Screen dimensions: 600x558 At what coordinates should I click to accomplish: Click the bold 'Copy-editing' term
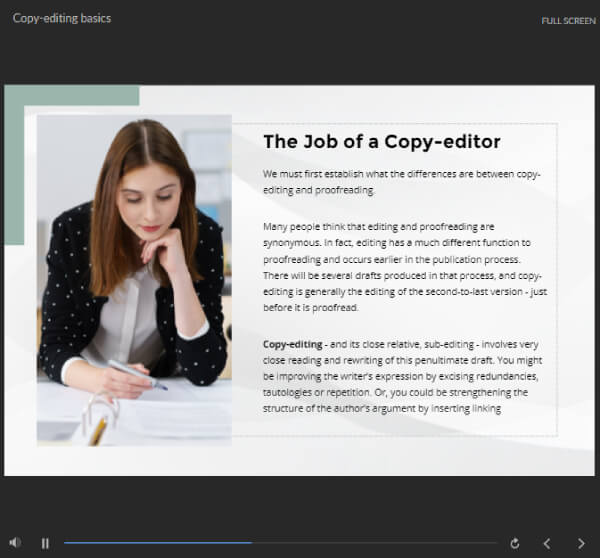pos(293,344)
